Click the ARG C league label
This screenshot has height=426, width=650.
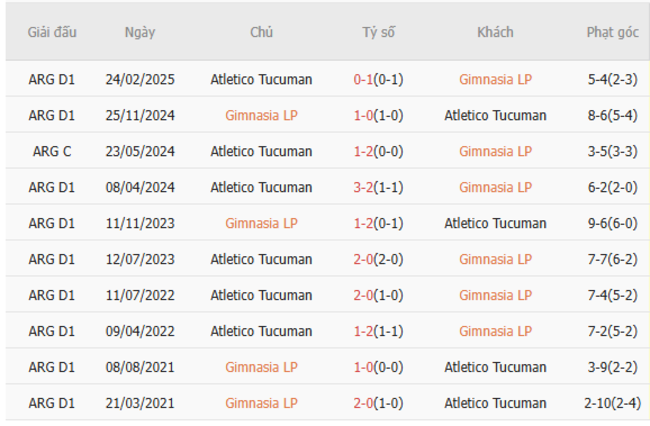[52, 151]
